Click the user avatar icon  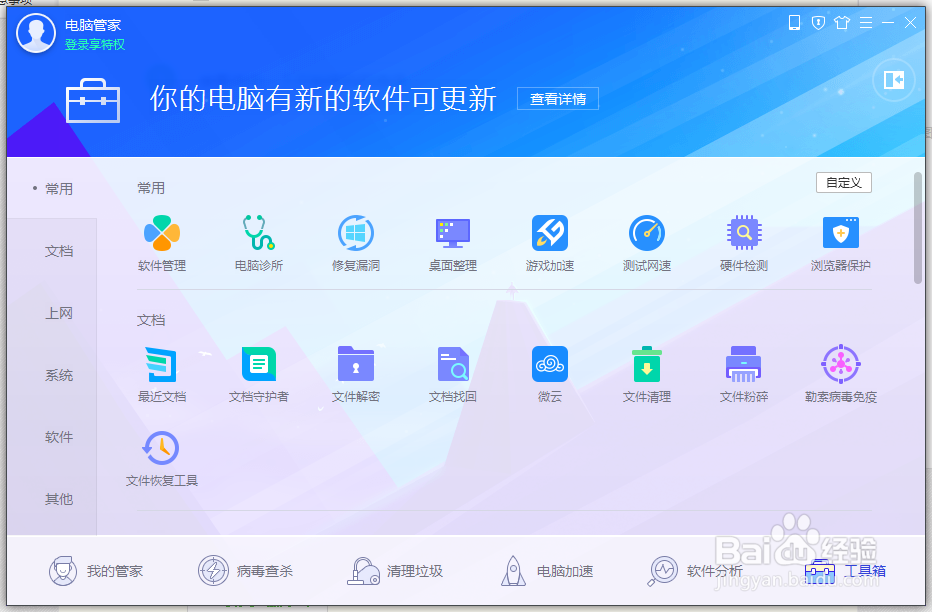[36, 33]
